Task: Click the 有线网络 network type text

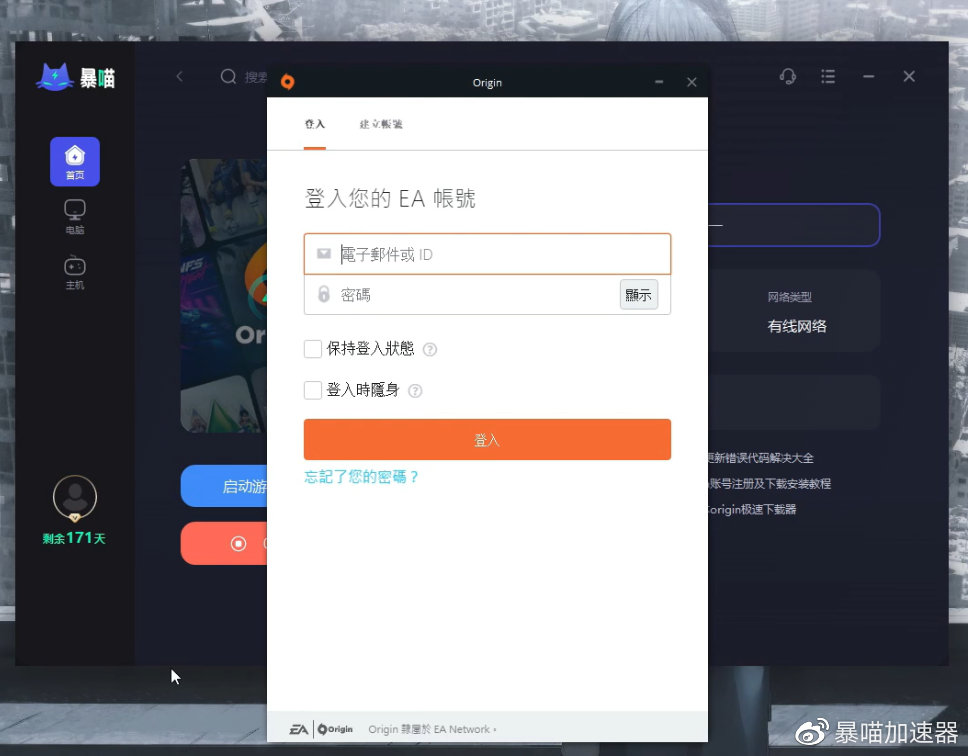Action: point(797,326)
